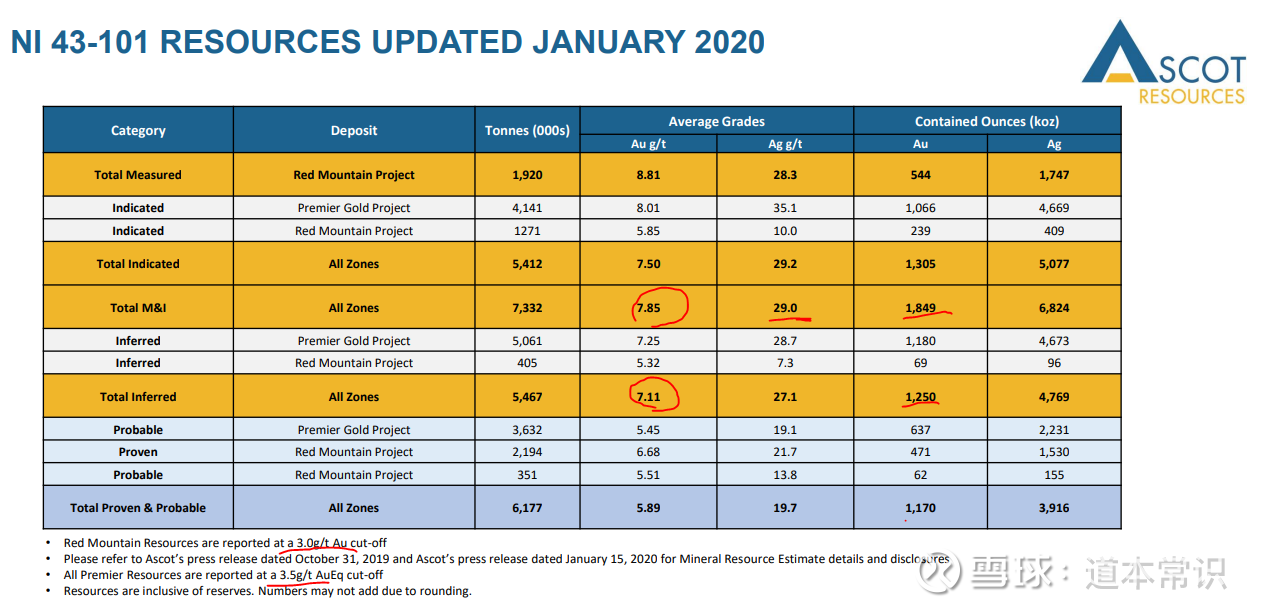Click the 5,467 tonnes value
Image resolution: width=1264 pixels, height=612 pixels.
[527, 397]
